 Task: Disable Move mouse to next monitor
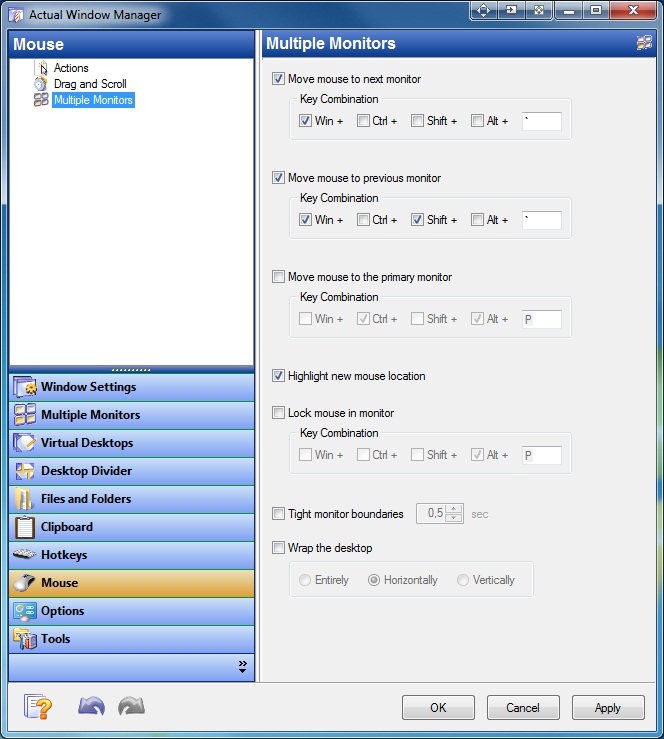278,79
